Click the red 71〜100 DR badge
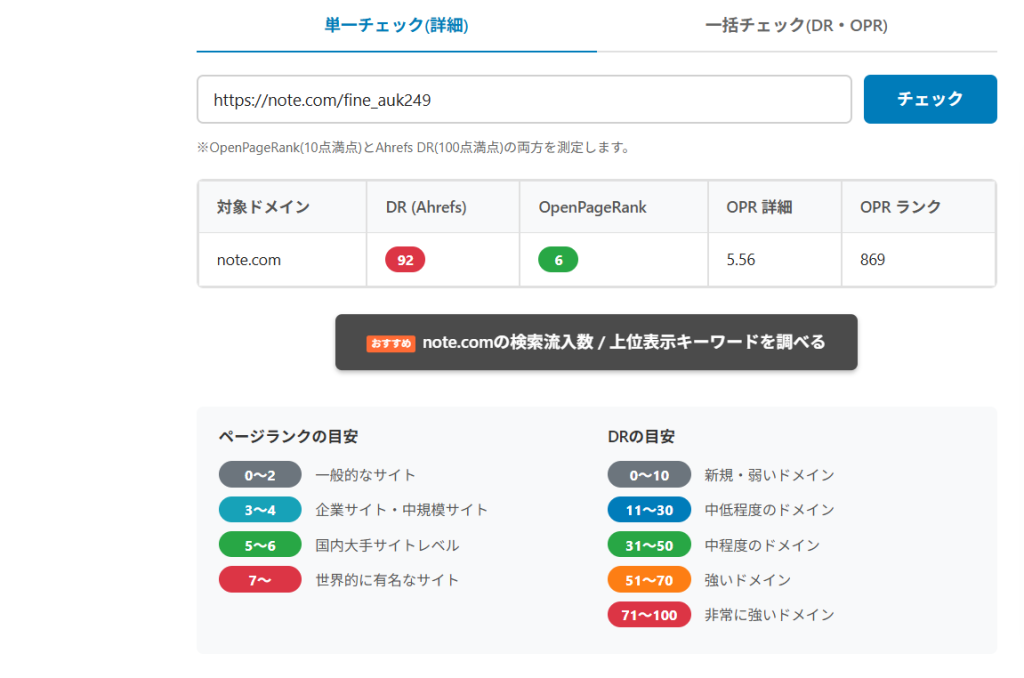Screen dimensions: 1024x678 (649, 615)
